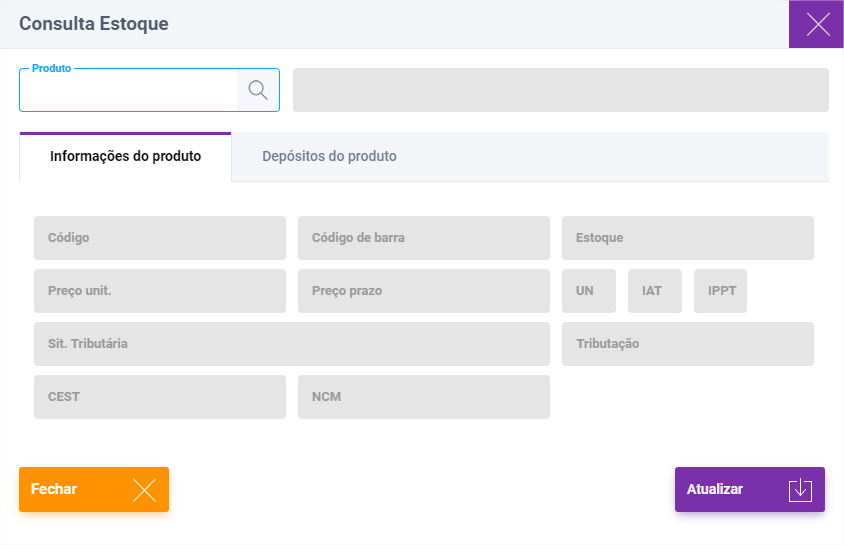Select the Código de barra field

(424, 238)
